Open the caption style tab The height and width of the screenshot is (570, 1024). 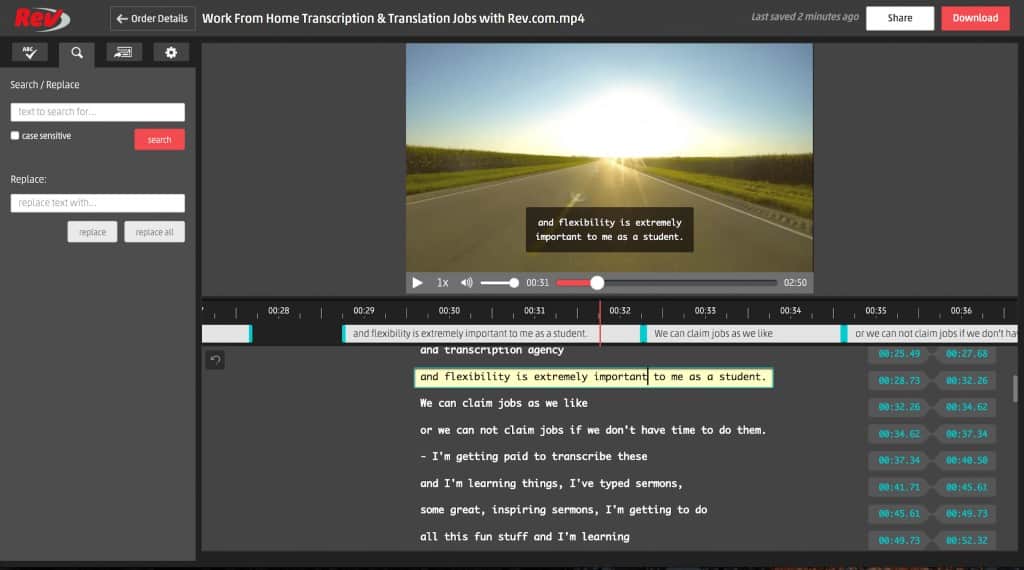tap(124, 53)
